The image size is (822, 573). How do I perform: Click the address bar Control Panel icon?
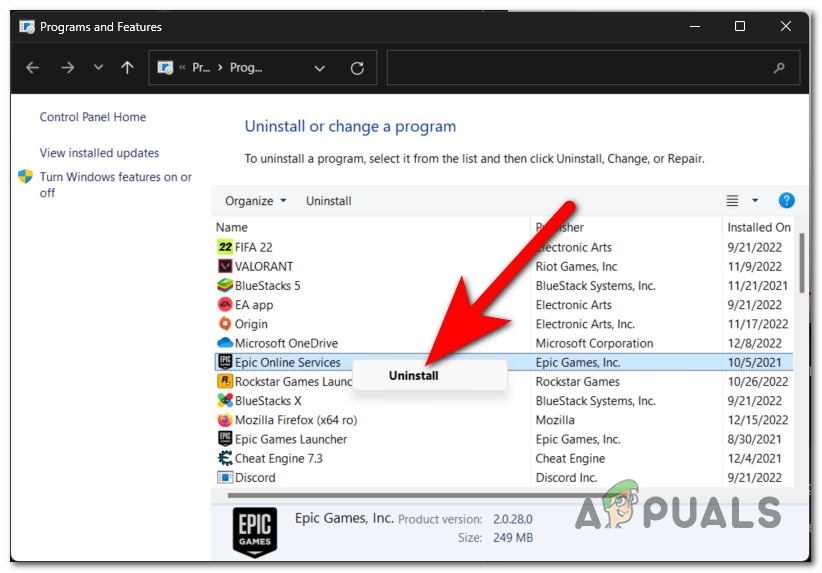[165, 68]
